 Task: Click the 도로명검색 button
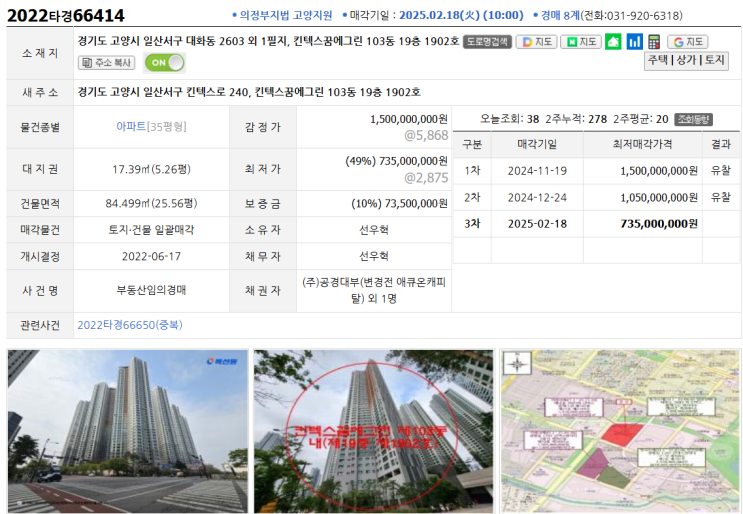[487, 42]
